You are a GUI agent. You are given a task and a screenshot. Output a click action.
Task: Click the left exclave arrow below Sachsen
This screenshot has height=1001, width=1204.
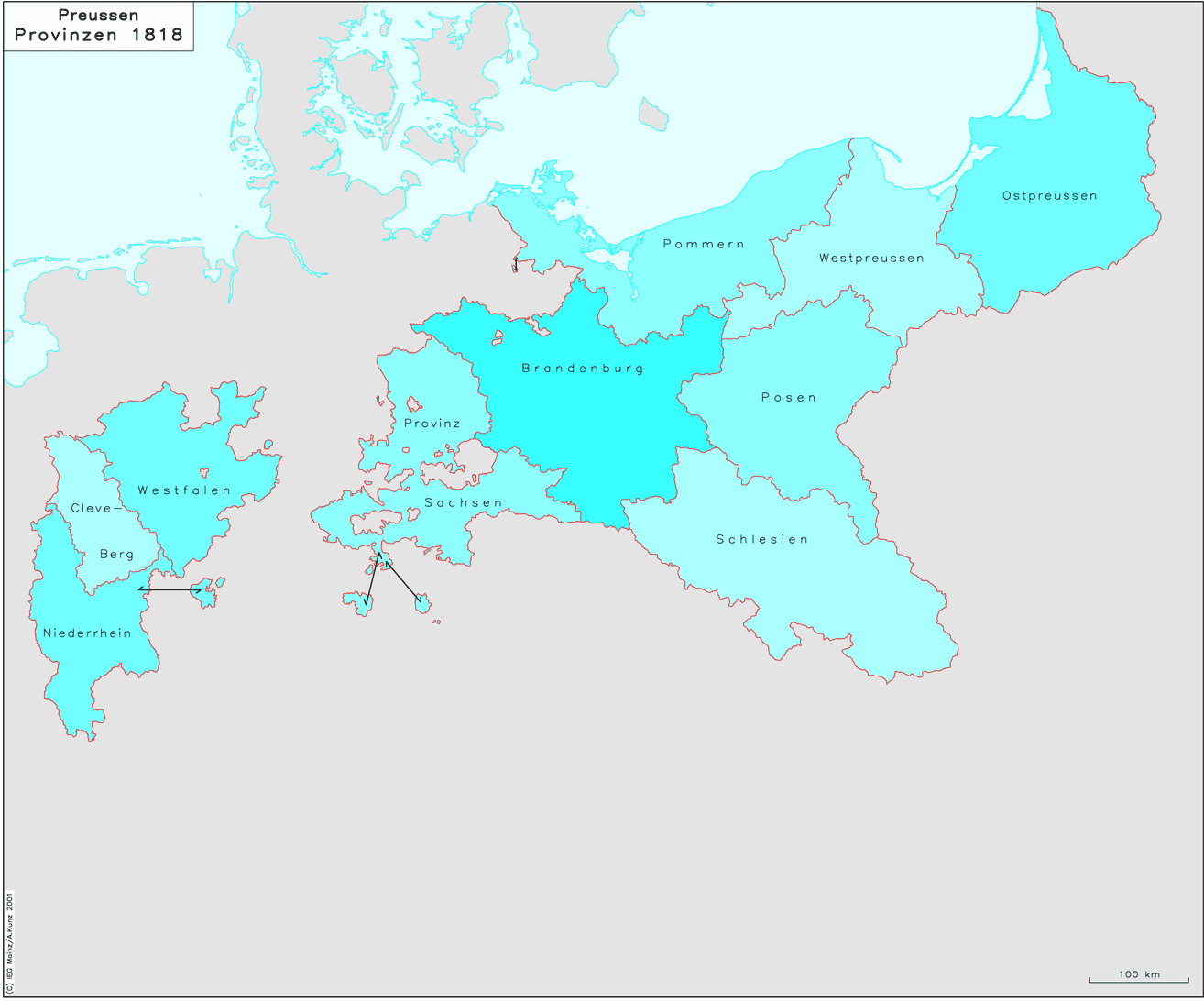373,578
